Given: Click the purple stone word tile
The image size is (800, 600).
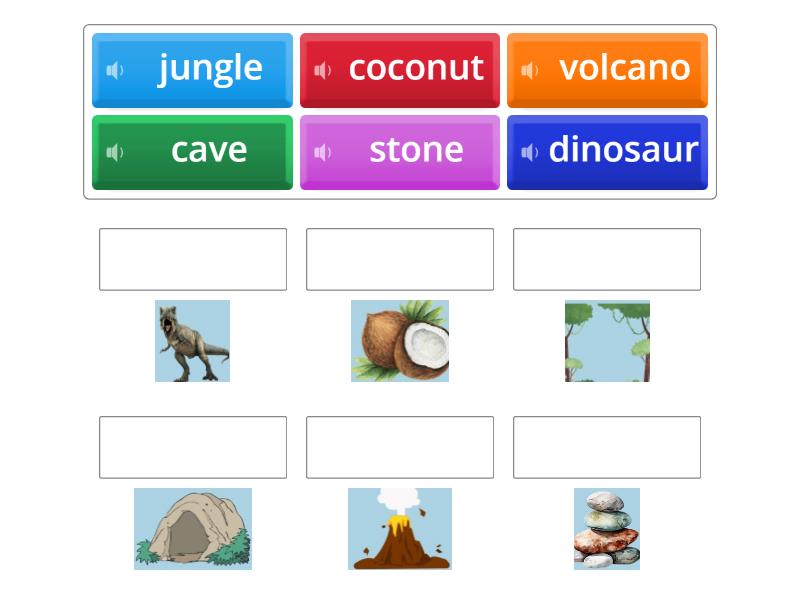Looking at the screenshot, I should click(x=400, y=150).
